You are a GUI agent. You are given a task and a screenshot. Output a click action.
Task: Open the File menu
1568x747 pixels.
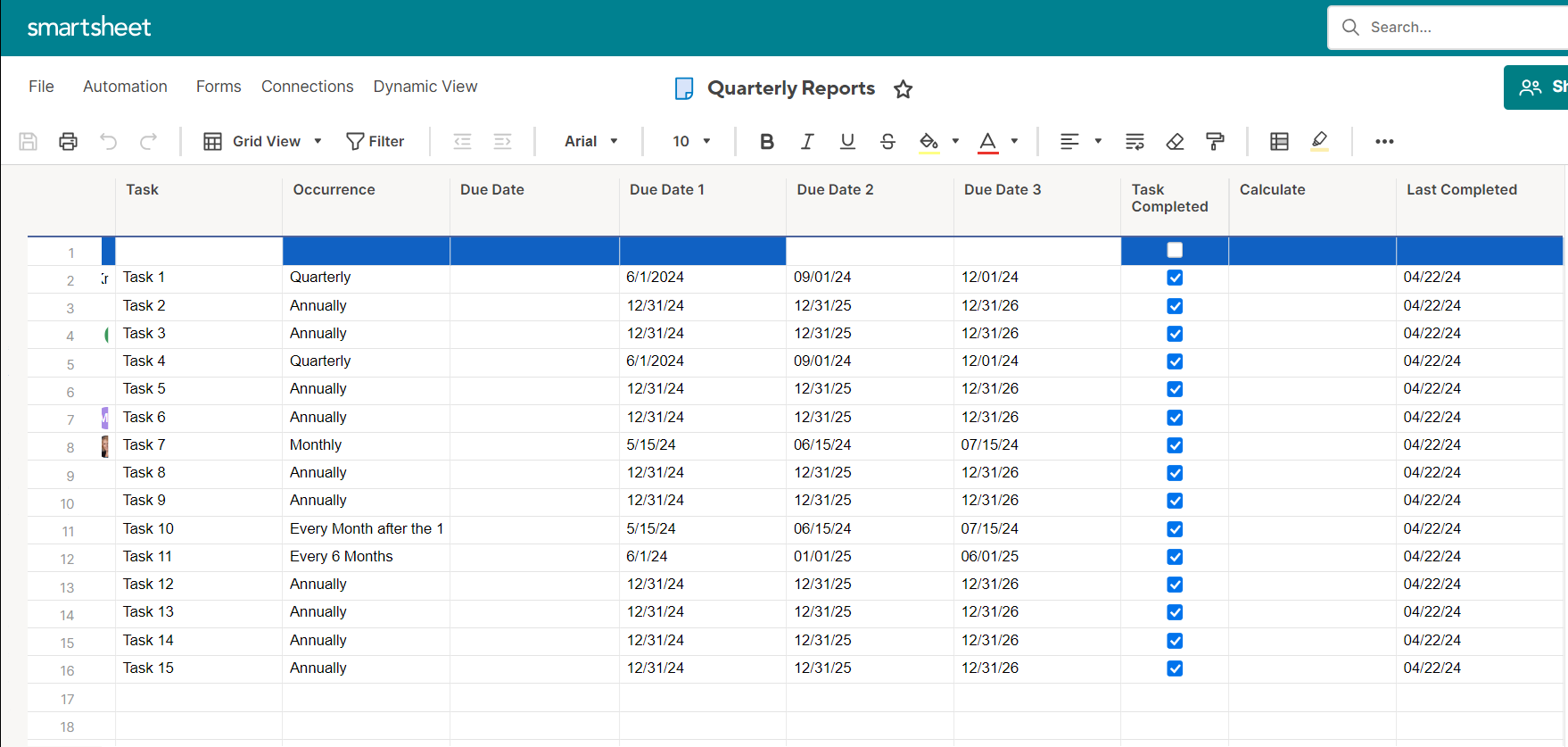(x=41, y=87)
